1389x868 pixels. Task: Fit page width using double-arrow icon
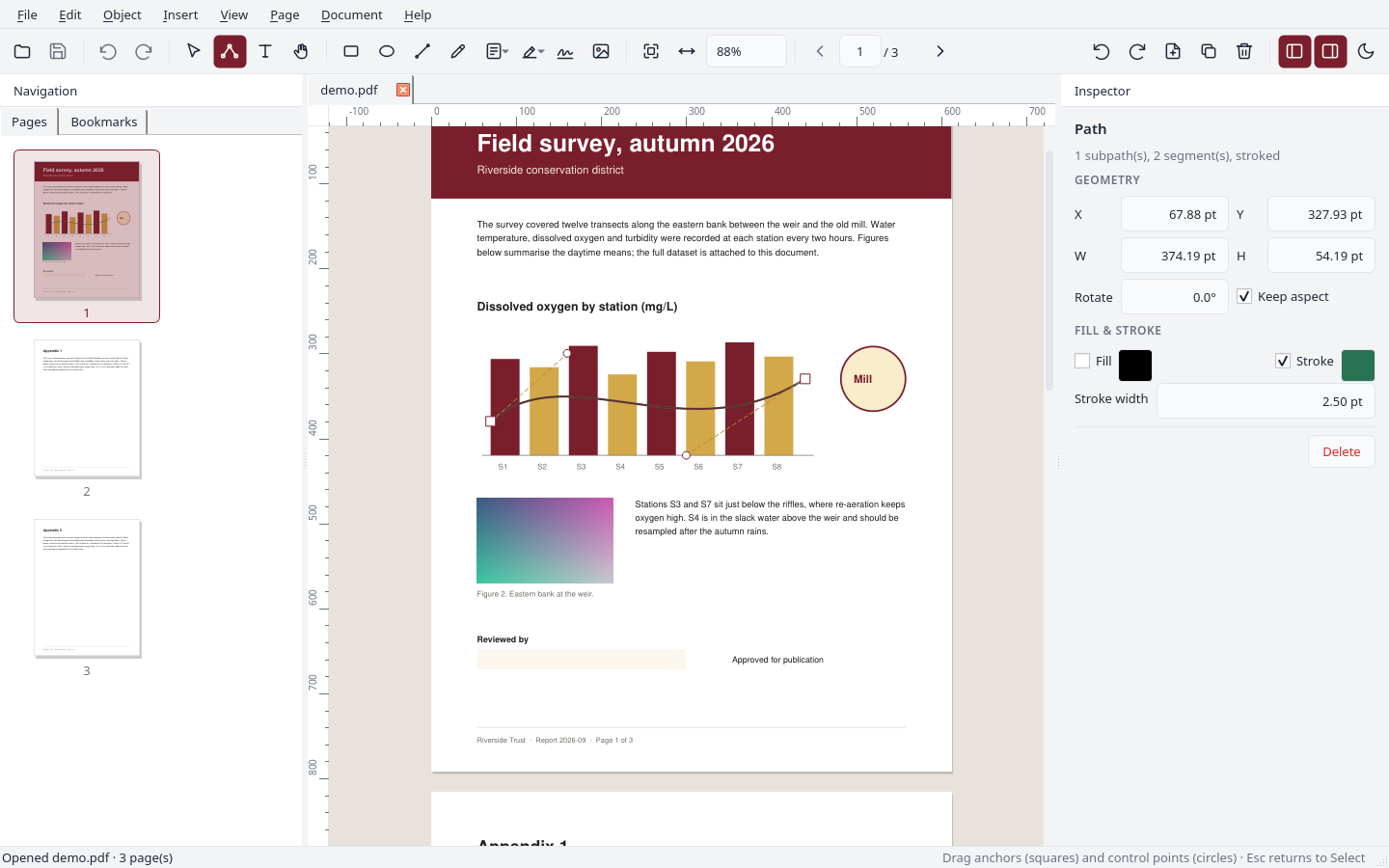click(687, 51)
